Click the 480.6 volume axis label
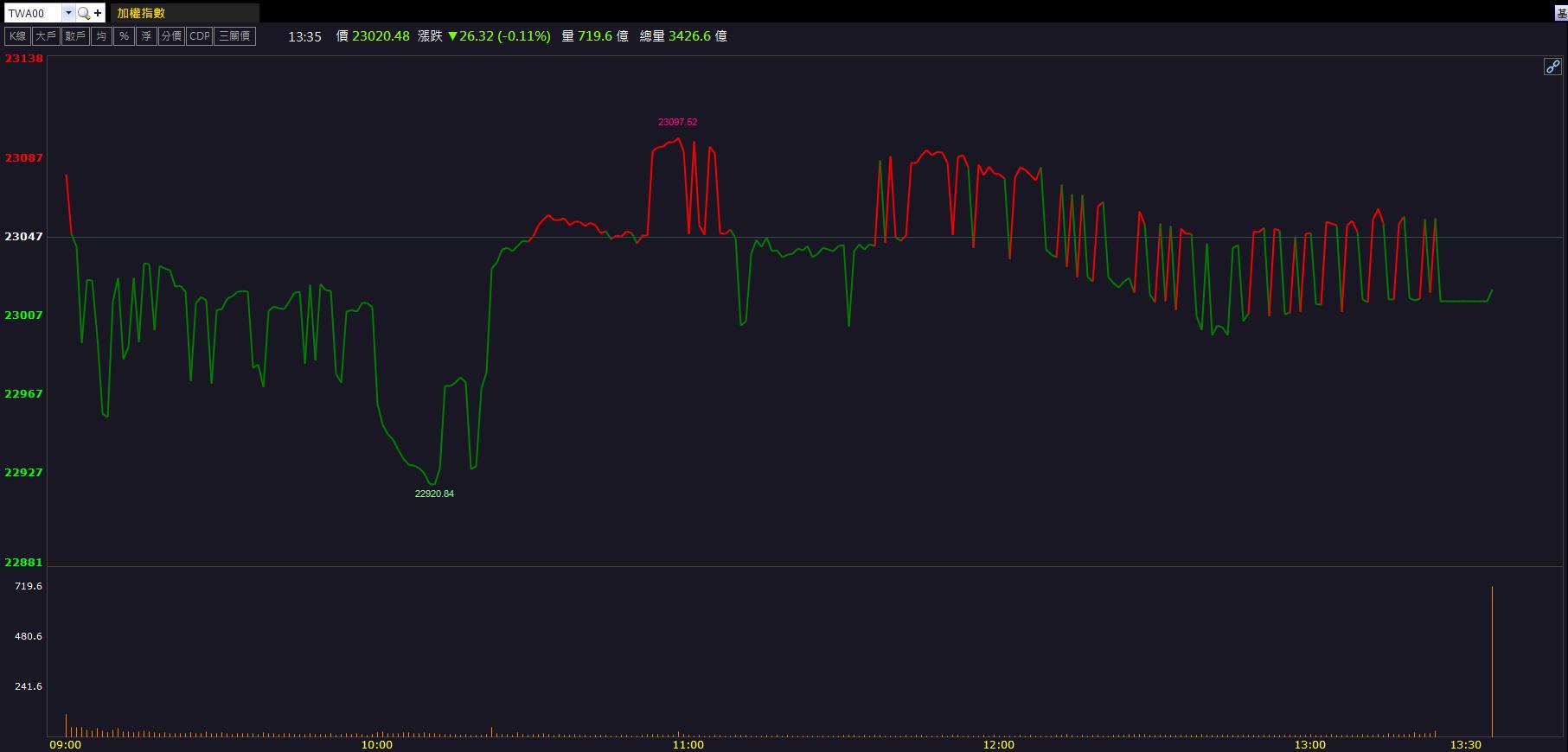The width and height of the screenshot is (1568, 752). point(29,636)
